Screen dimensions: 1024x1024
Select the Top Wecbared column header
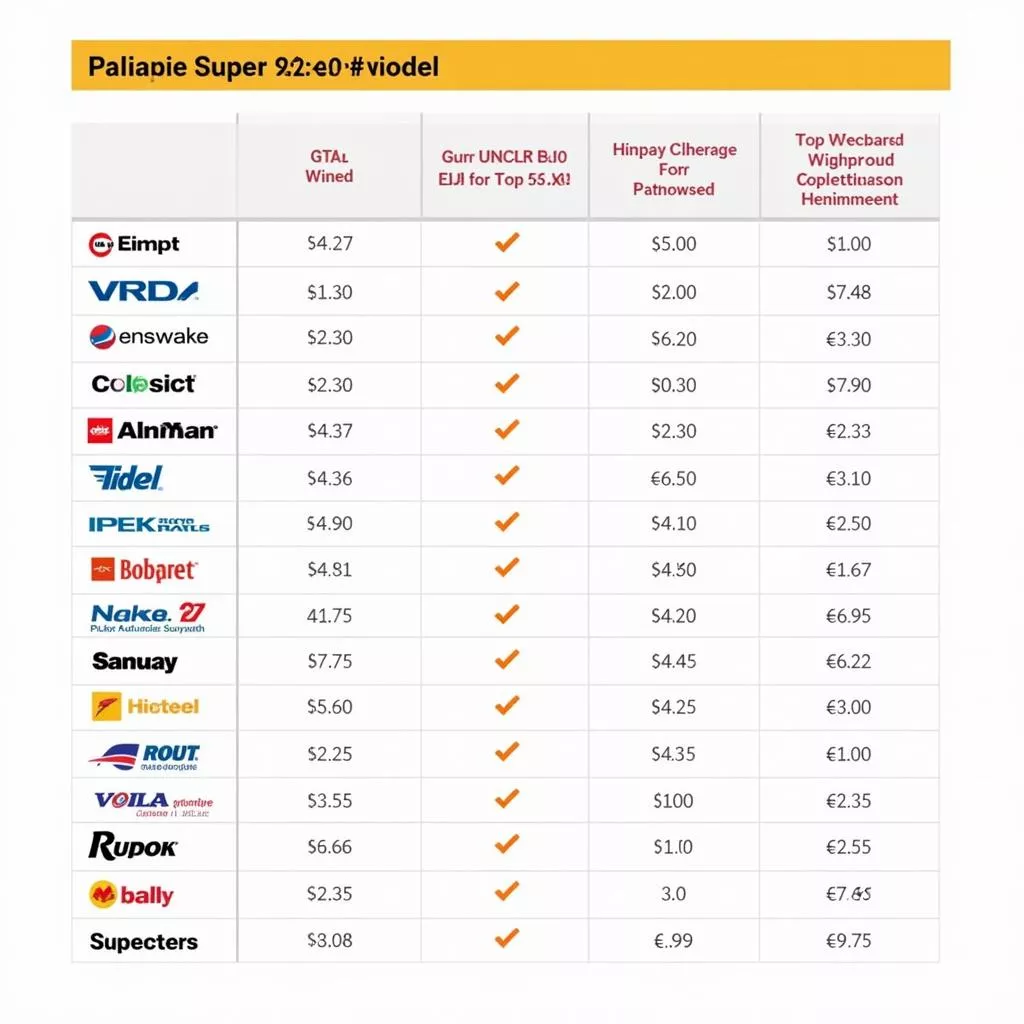point(849,169)
